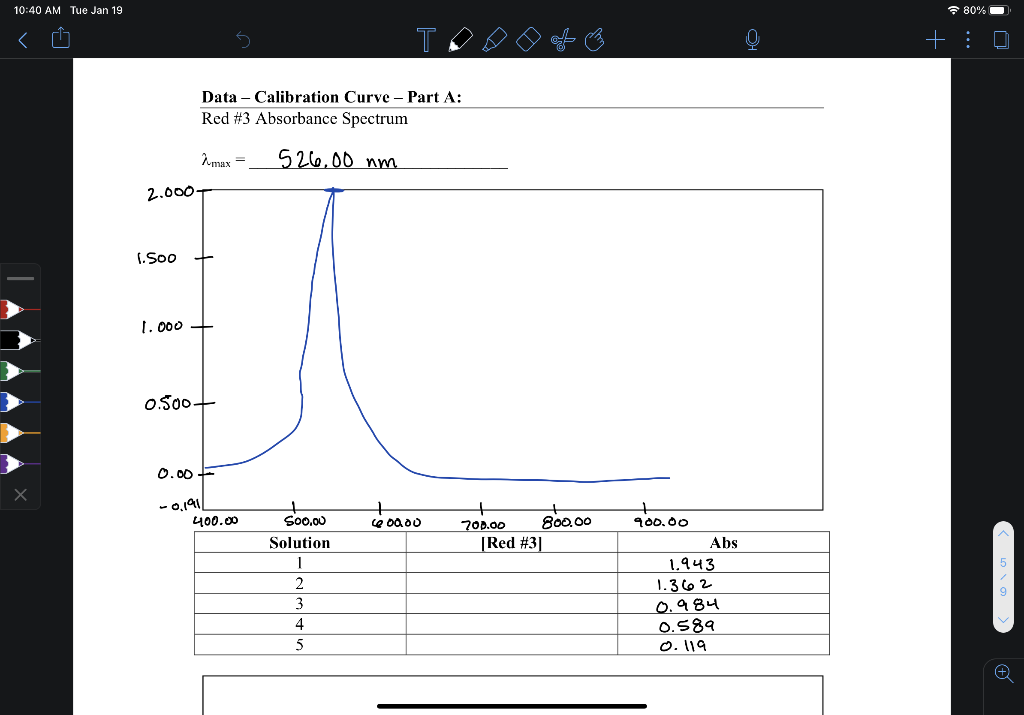Go back to notes list
This screenshot has width=1024, height=715.
(23, 40)
